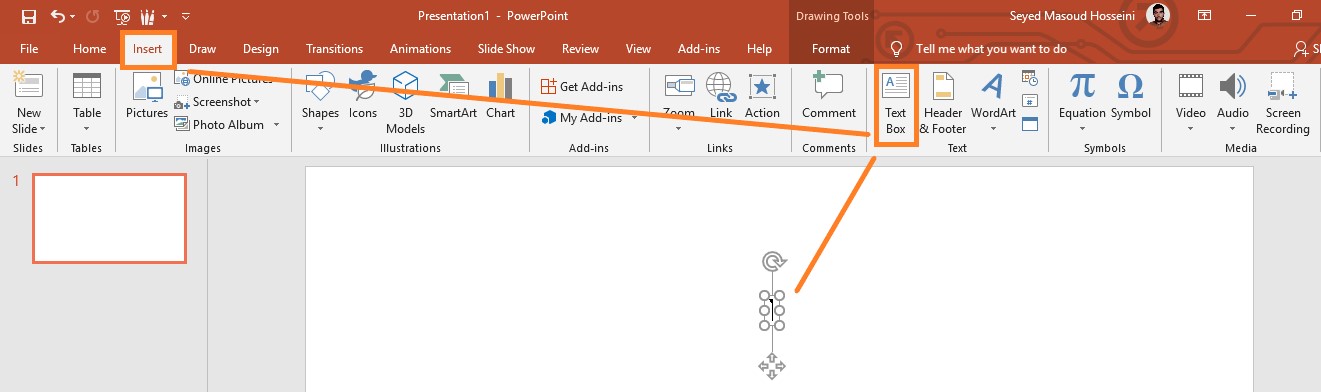Image resolution: width=1321 pixels, height=392 pixels.
Task: Click the user profile picture
Action: [1159, 16]
